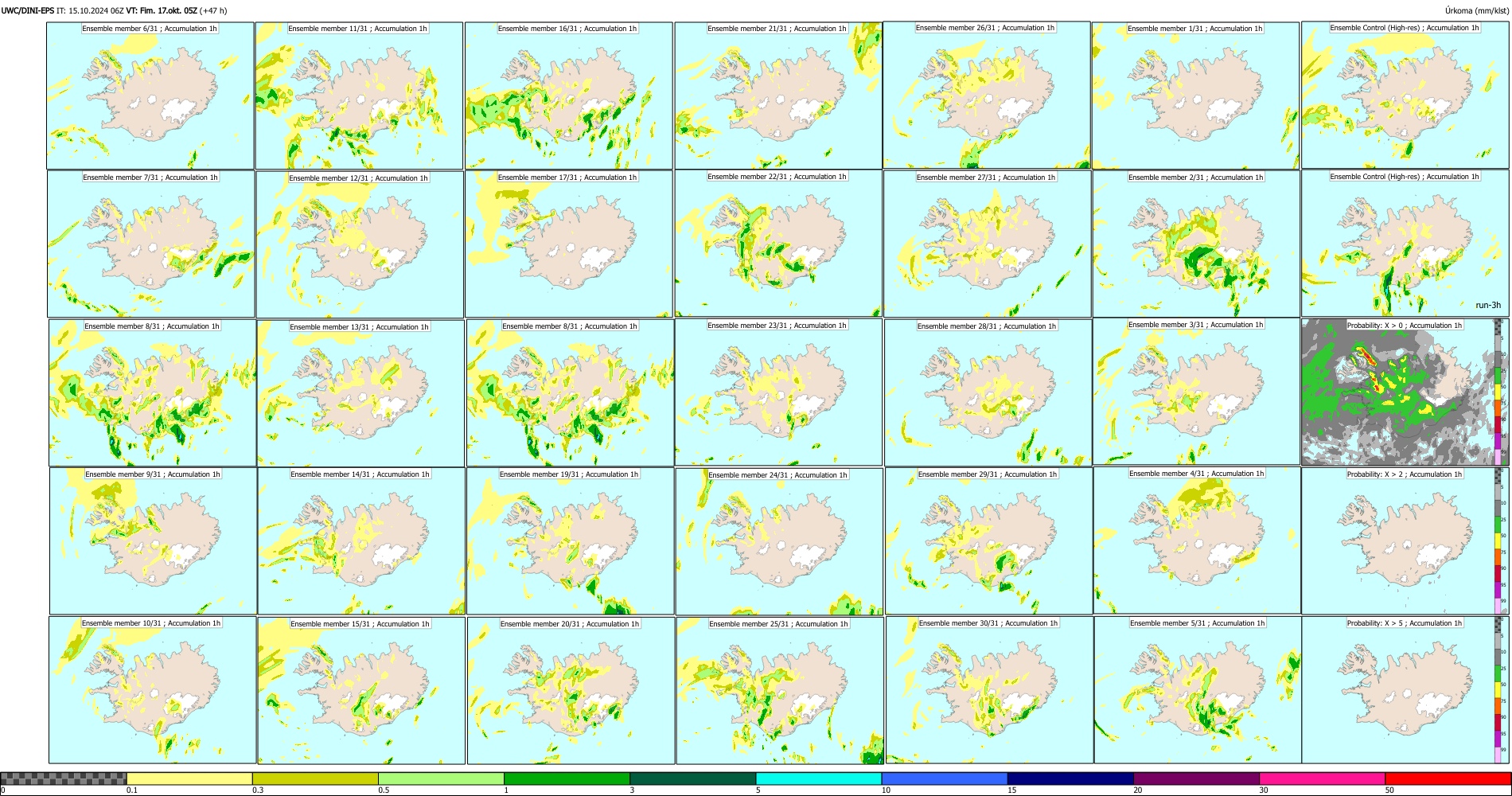Pick the dark green 3–5 legend swatch

[x=692, y=778]
